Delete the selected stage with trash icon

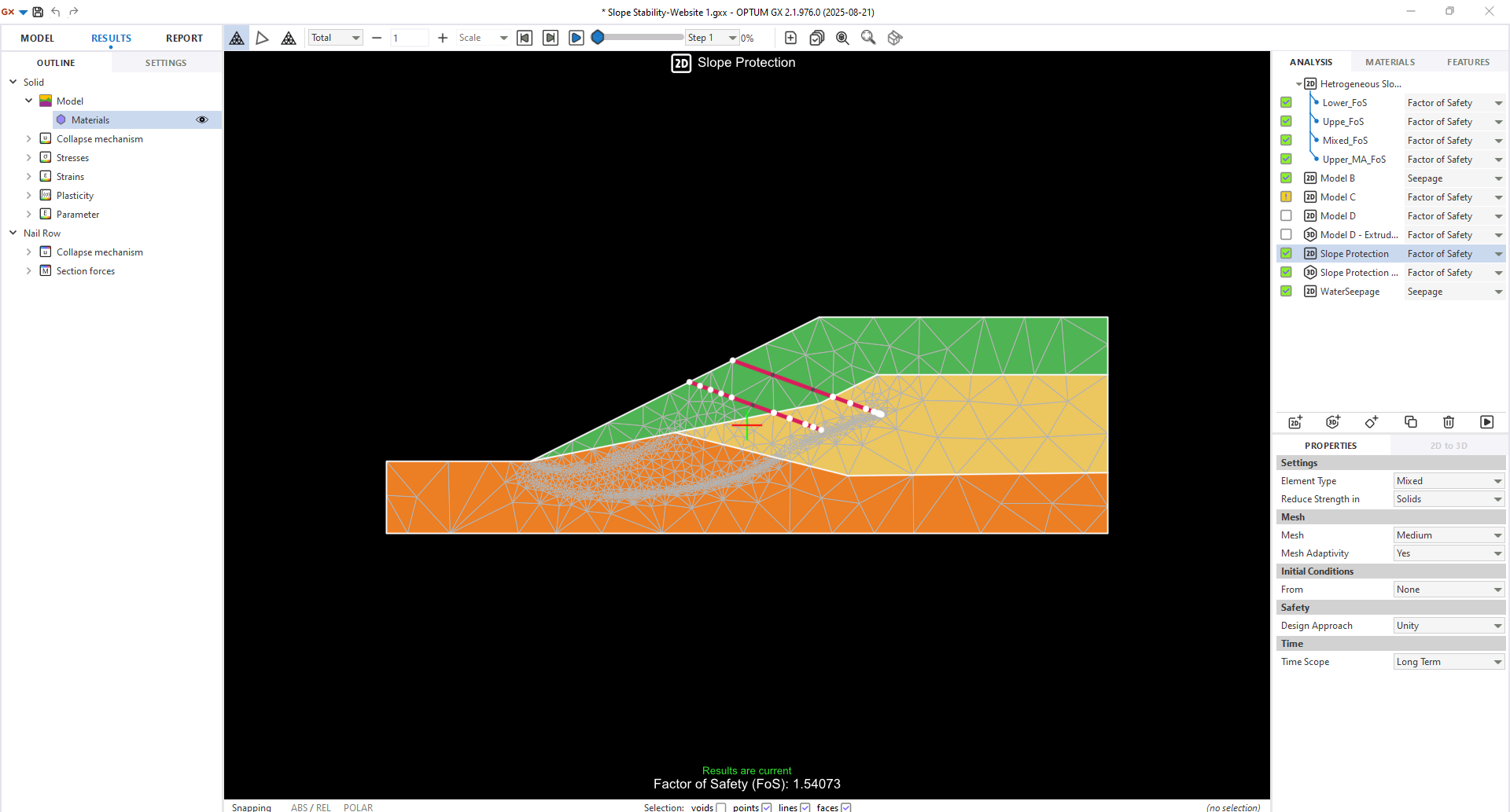1449,422
